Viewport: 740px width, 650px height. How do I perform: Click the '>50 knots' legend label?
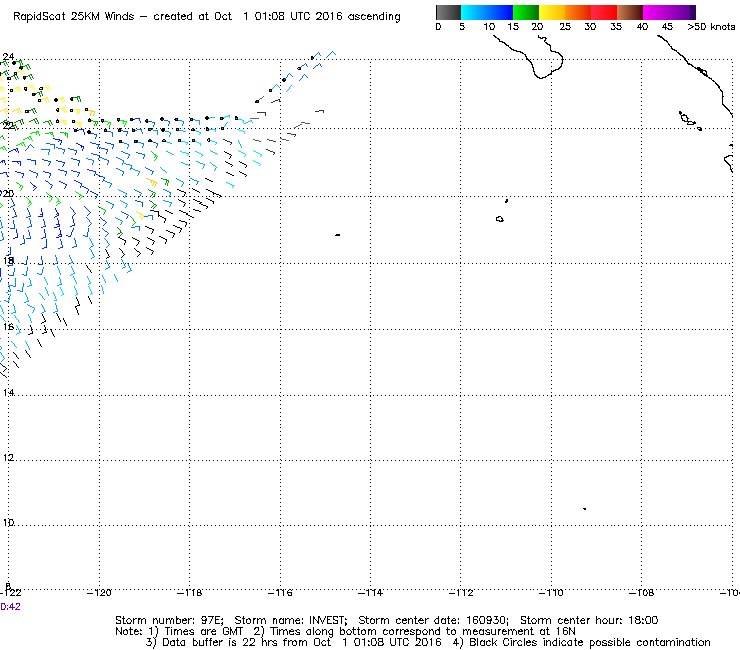point(711,27)
